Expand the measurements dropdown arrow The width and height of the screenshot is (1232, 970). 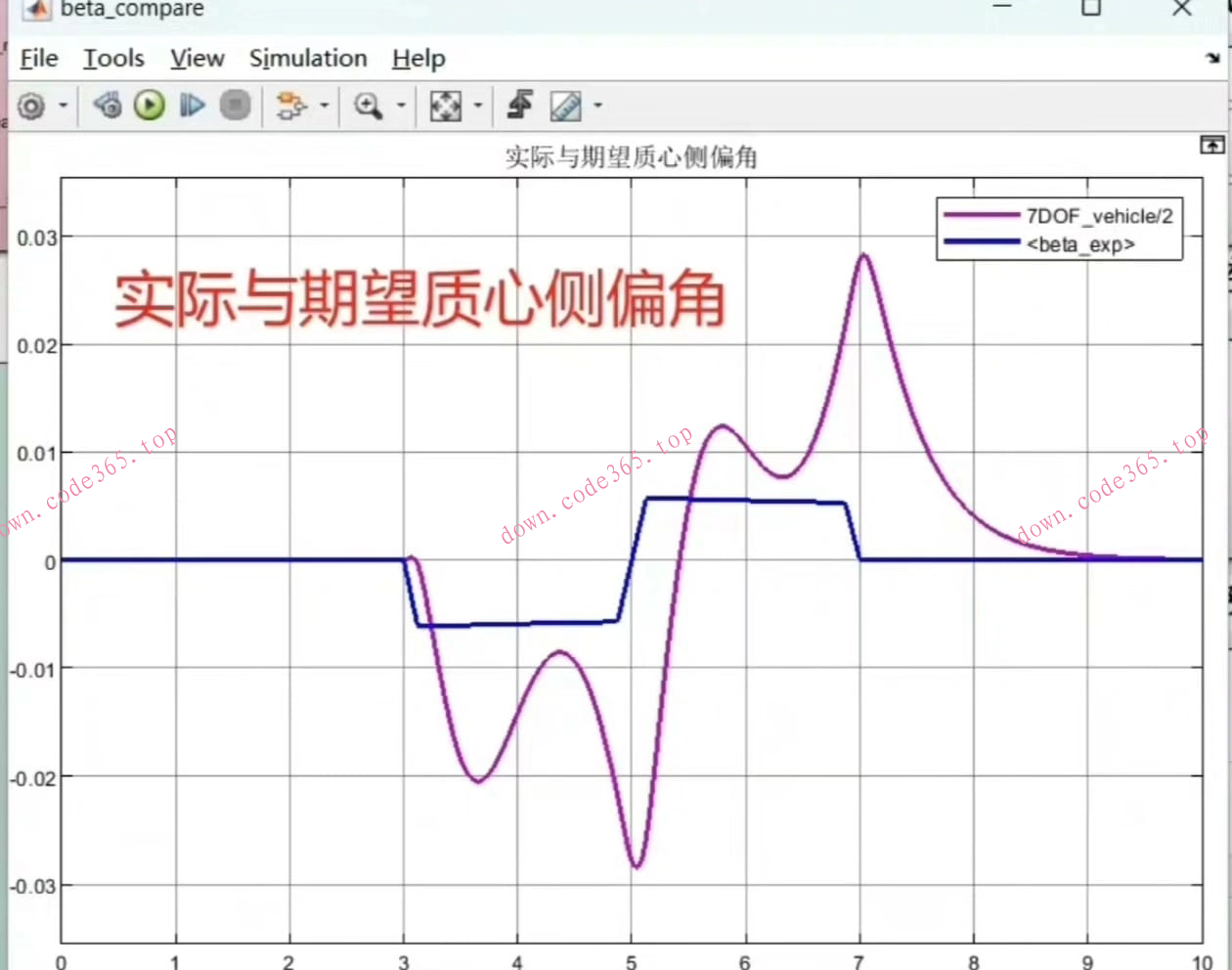597,105
